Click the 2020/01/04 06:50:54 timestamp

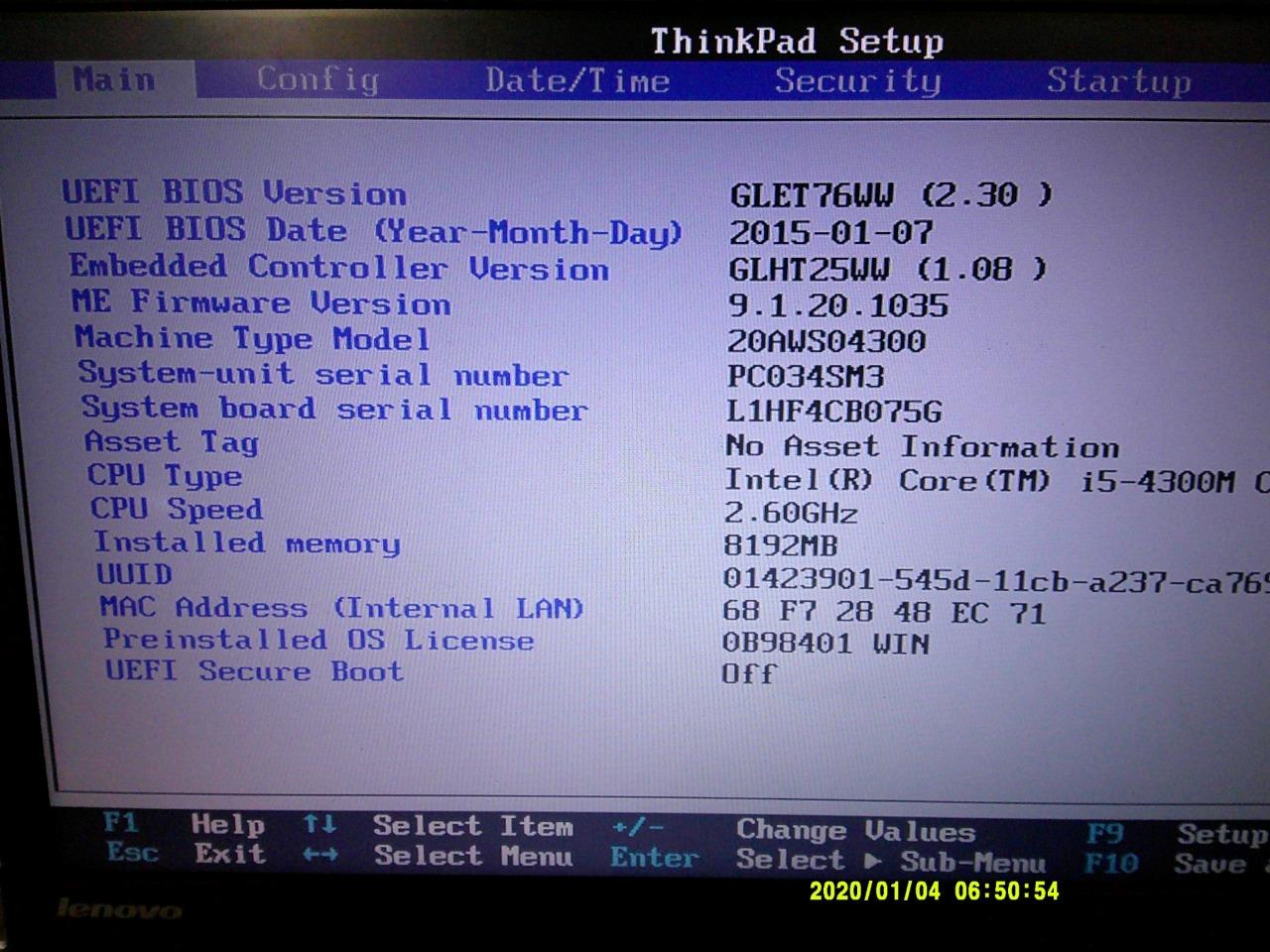[935, 891]
